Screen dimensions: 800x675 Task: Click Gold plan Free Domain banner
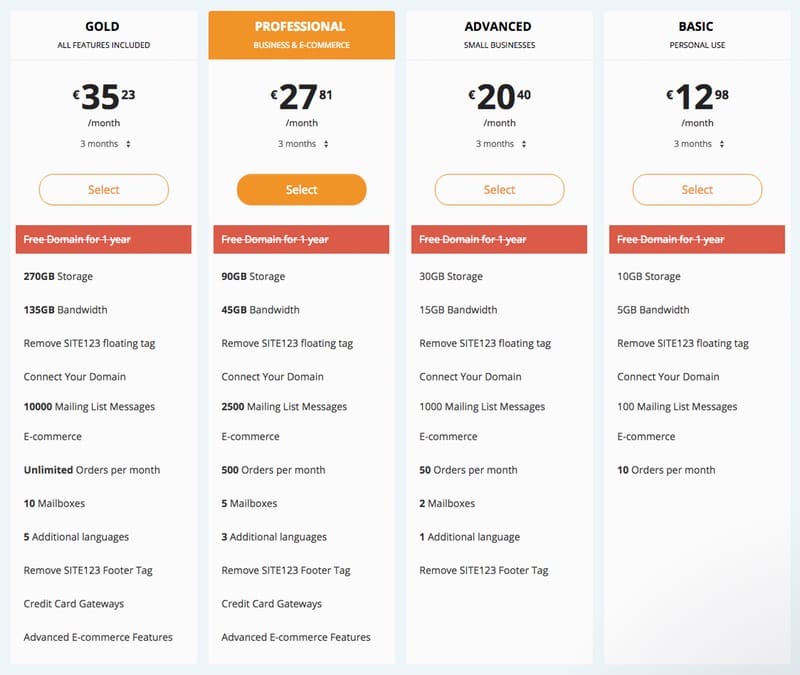coord(104,239)
